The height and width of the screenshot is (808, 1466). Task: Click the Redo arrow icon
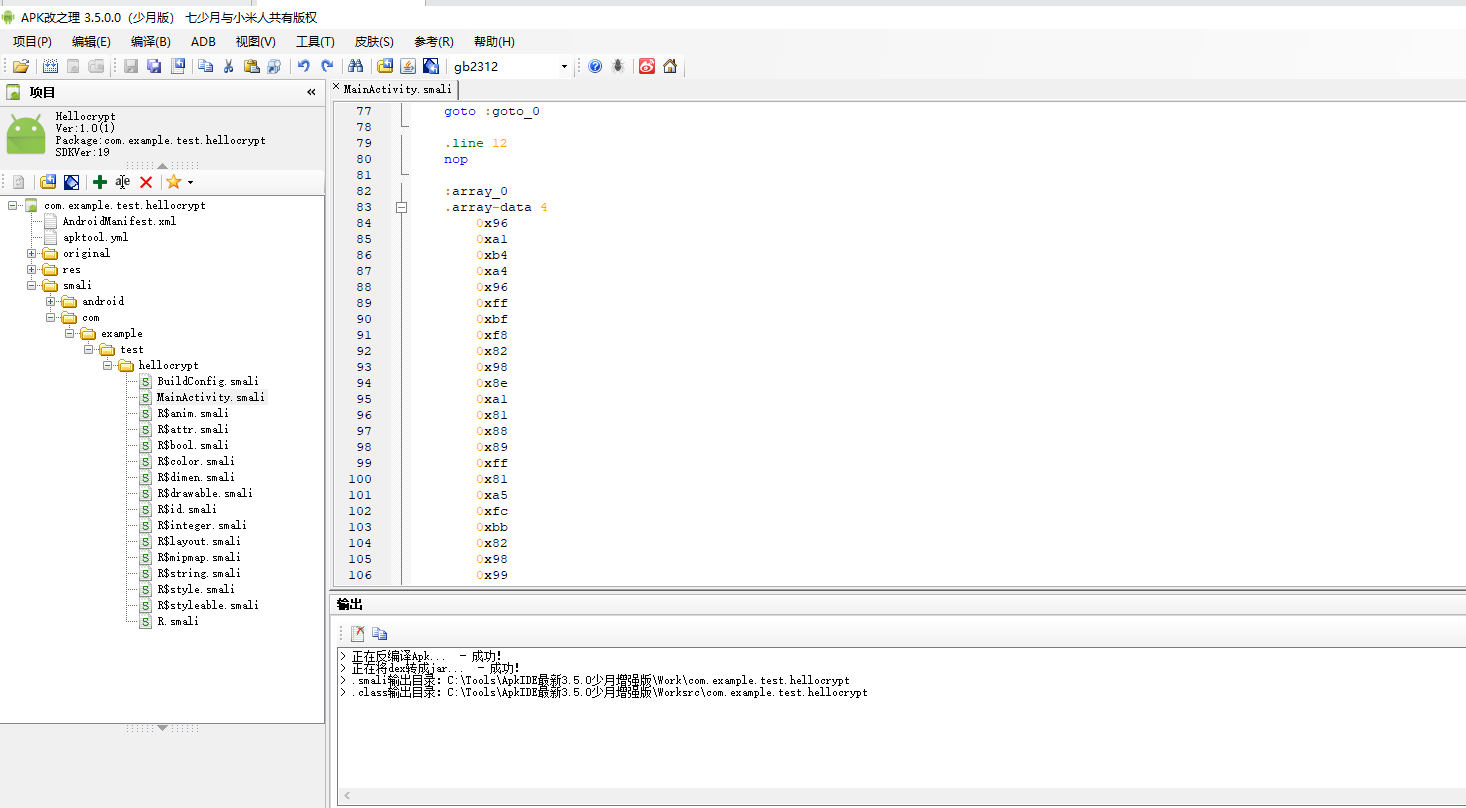[x=327, y=66]
